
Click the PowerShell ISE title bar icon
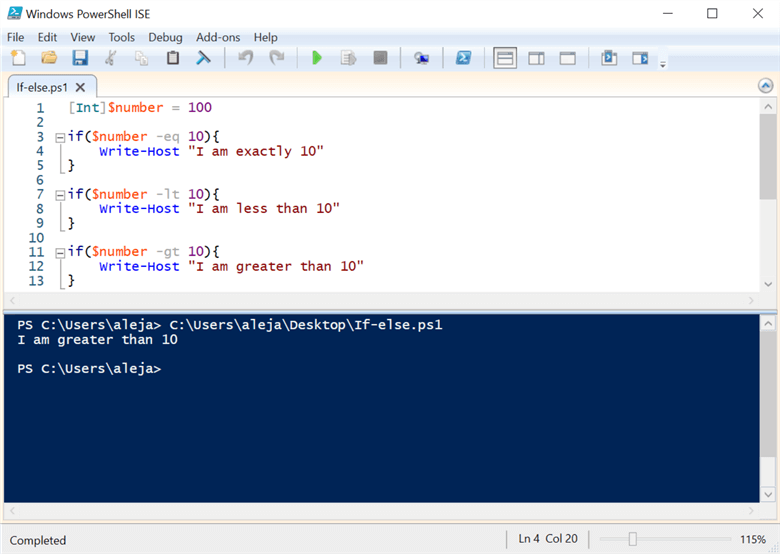pos(14,13)
